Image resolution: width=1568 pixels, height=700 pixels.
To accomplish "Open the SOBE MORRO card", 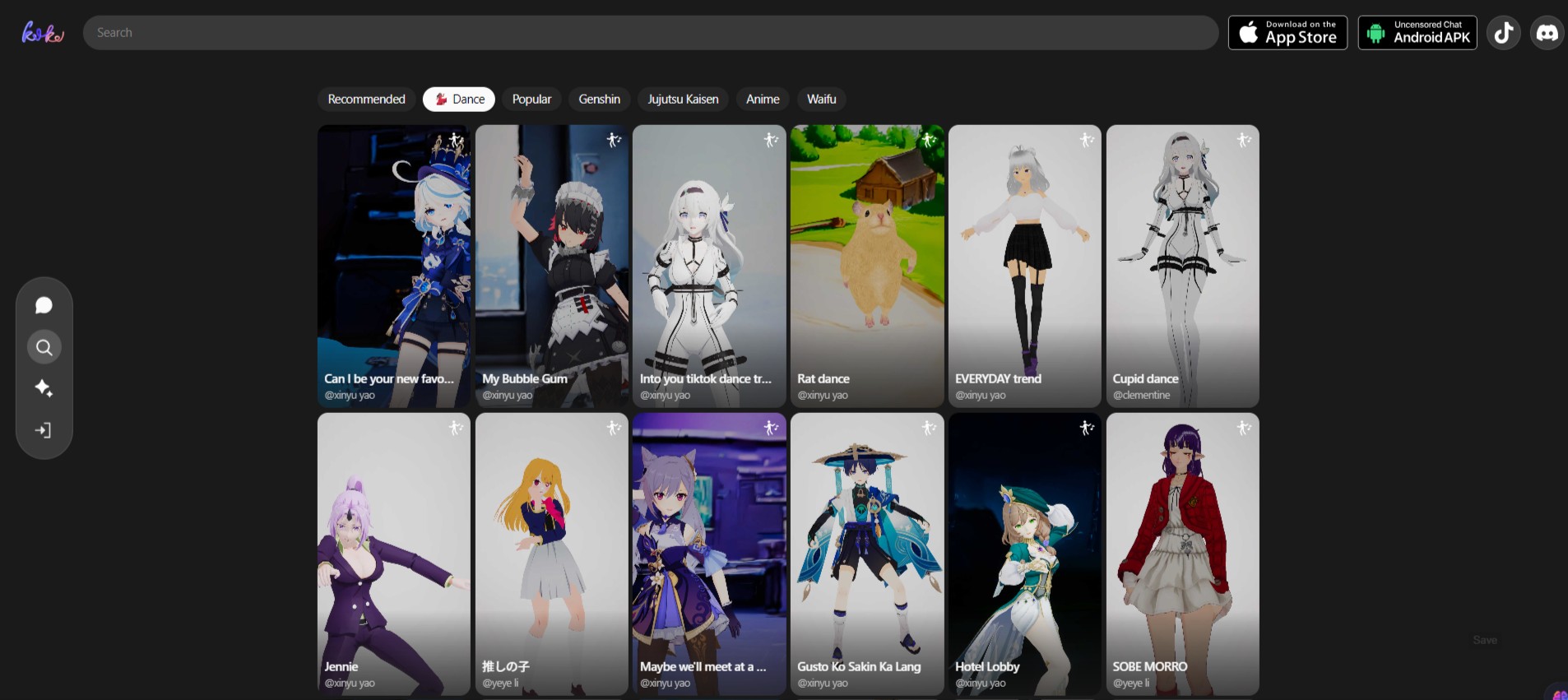I will coord(1183,554).
